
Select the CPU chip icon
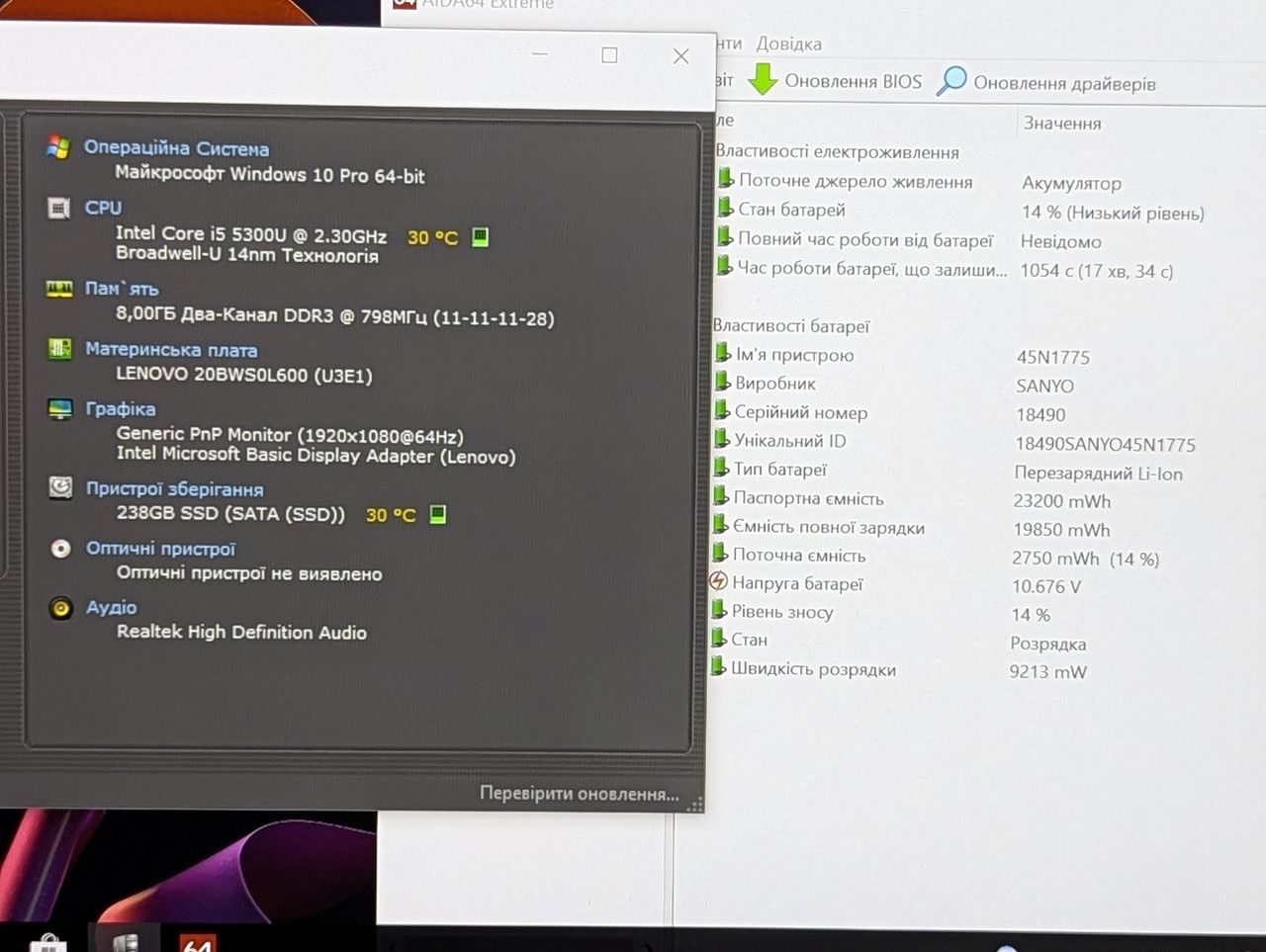[58, 209]
